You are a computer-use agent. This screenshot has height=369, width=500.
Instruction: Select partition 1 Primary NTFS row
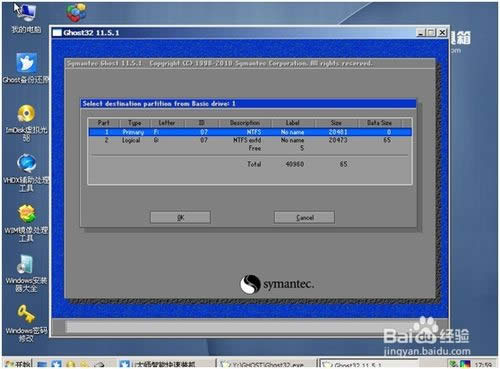(x=250, y=132)
